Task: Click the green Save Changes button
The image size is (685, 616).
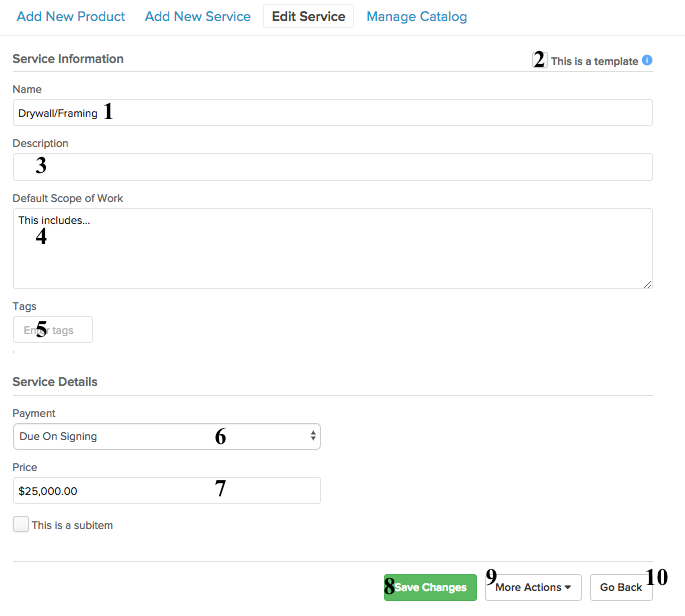Action: click(430, 588)
